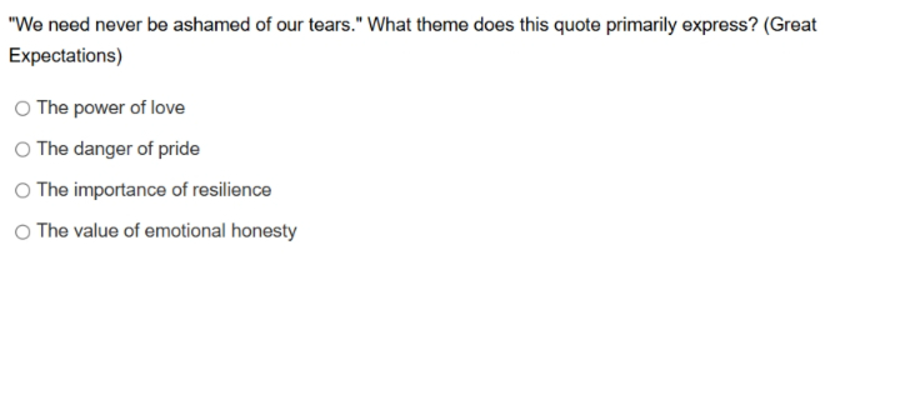Click the word honesty in the fourth option
This screenshot has height=408, width=920.
264,231
